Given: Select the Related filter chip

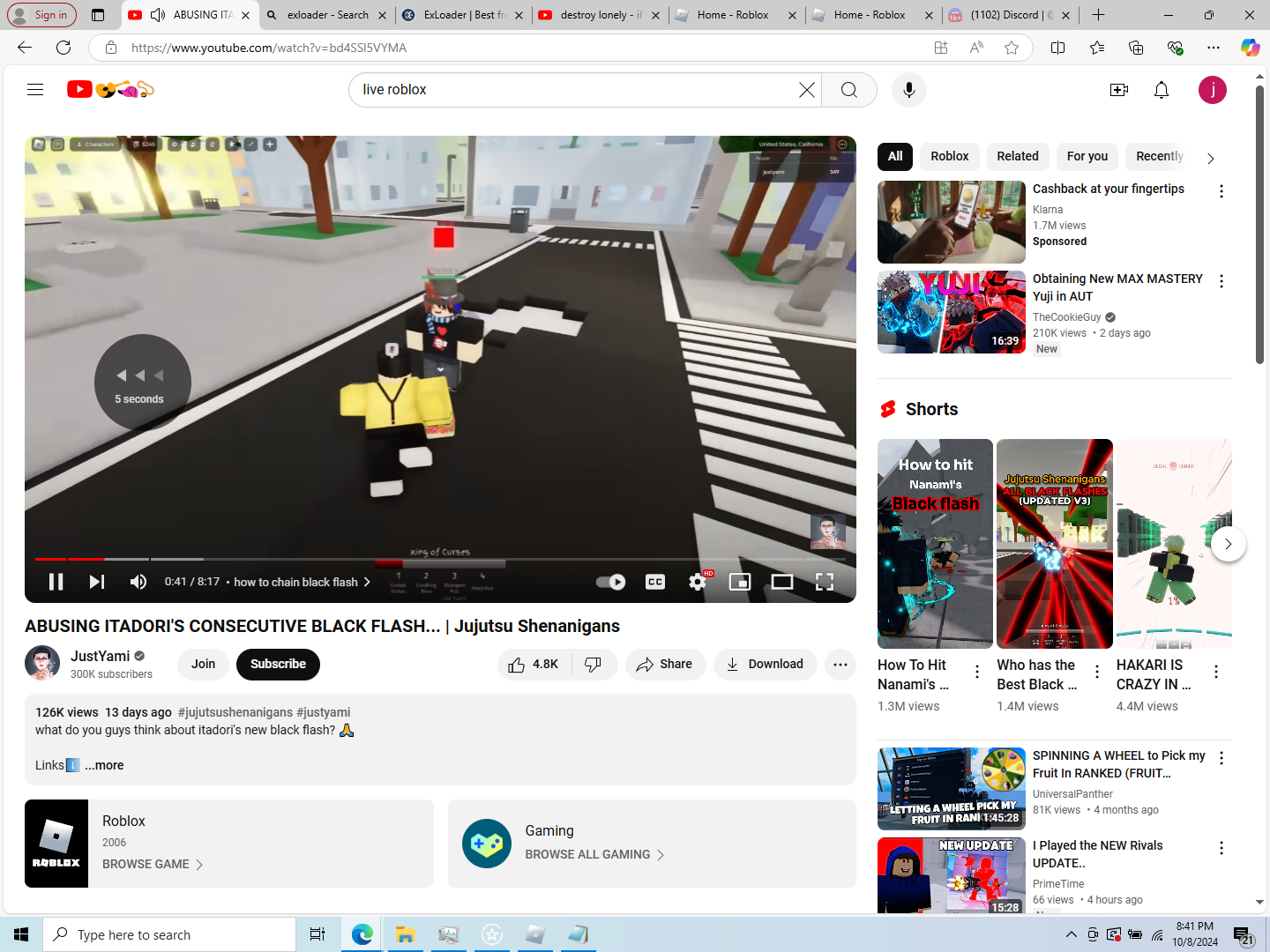Looking at the screenshot, I should (x=1018, y=156).
